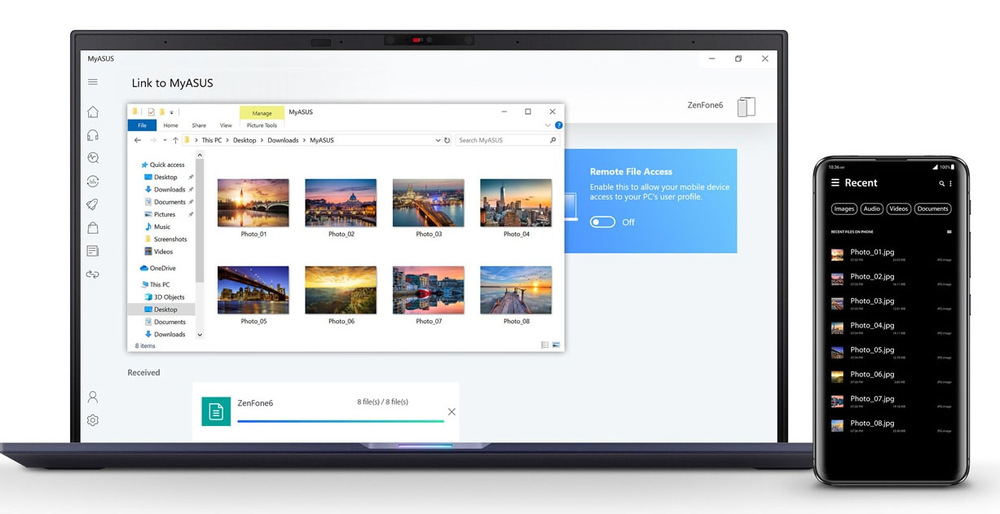Go up one folder level in Explorer

pyautogui.click(x=175, y=140)
